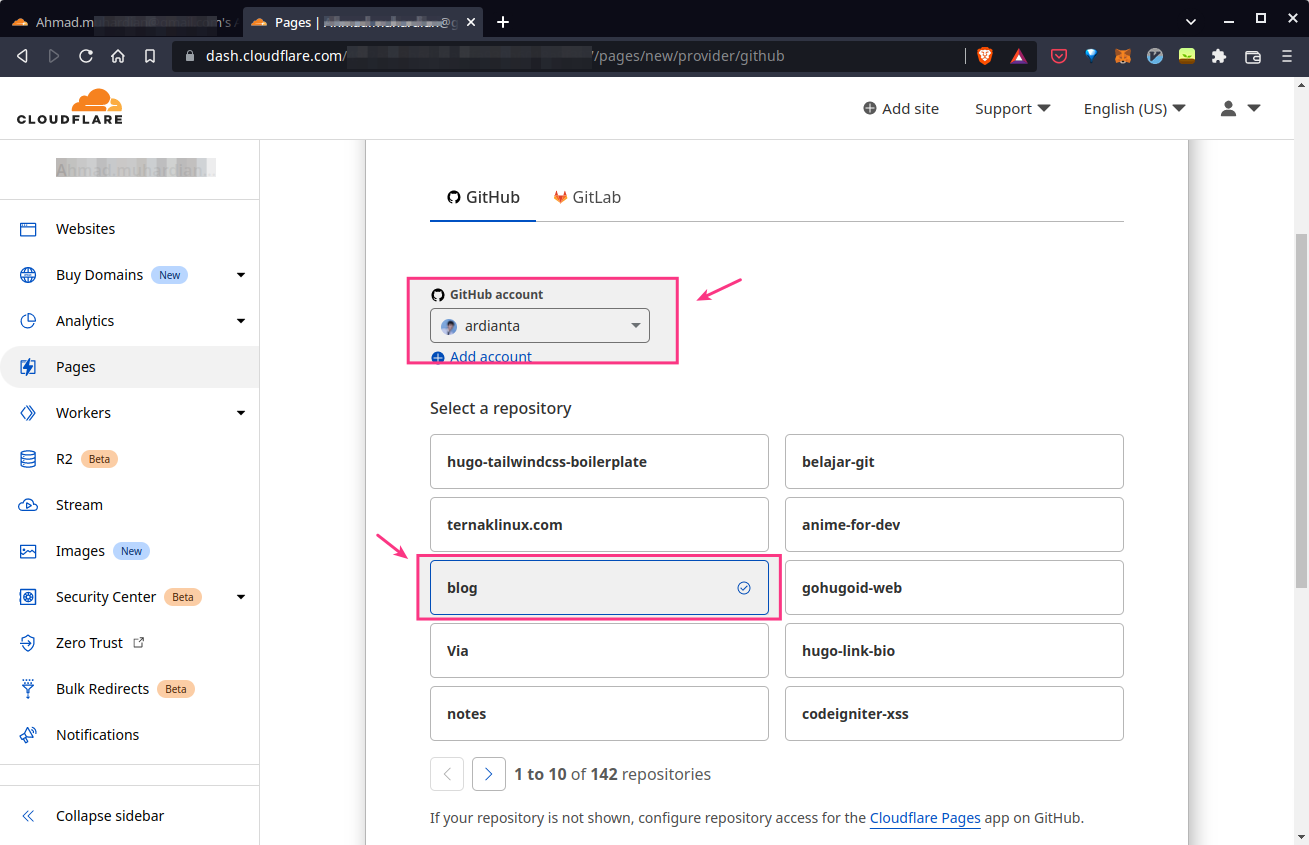
Task: Expand the English (US) language dropdown
Action: pos(1134,108)
